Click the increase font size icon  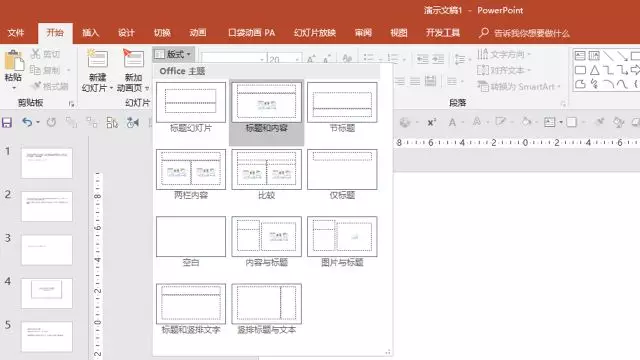[x=311, y=59]
